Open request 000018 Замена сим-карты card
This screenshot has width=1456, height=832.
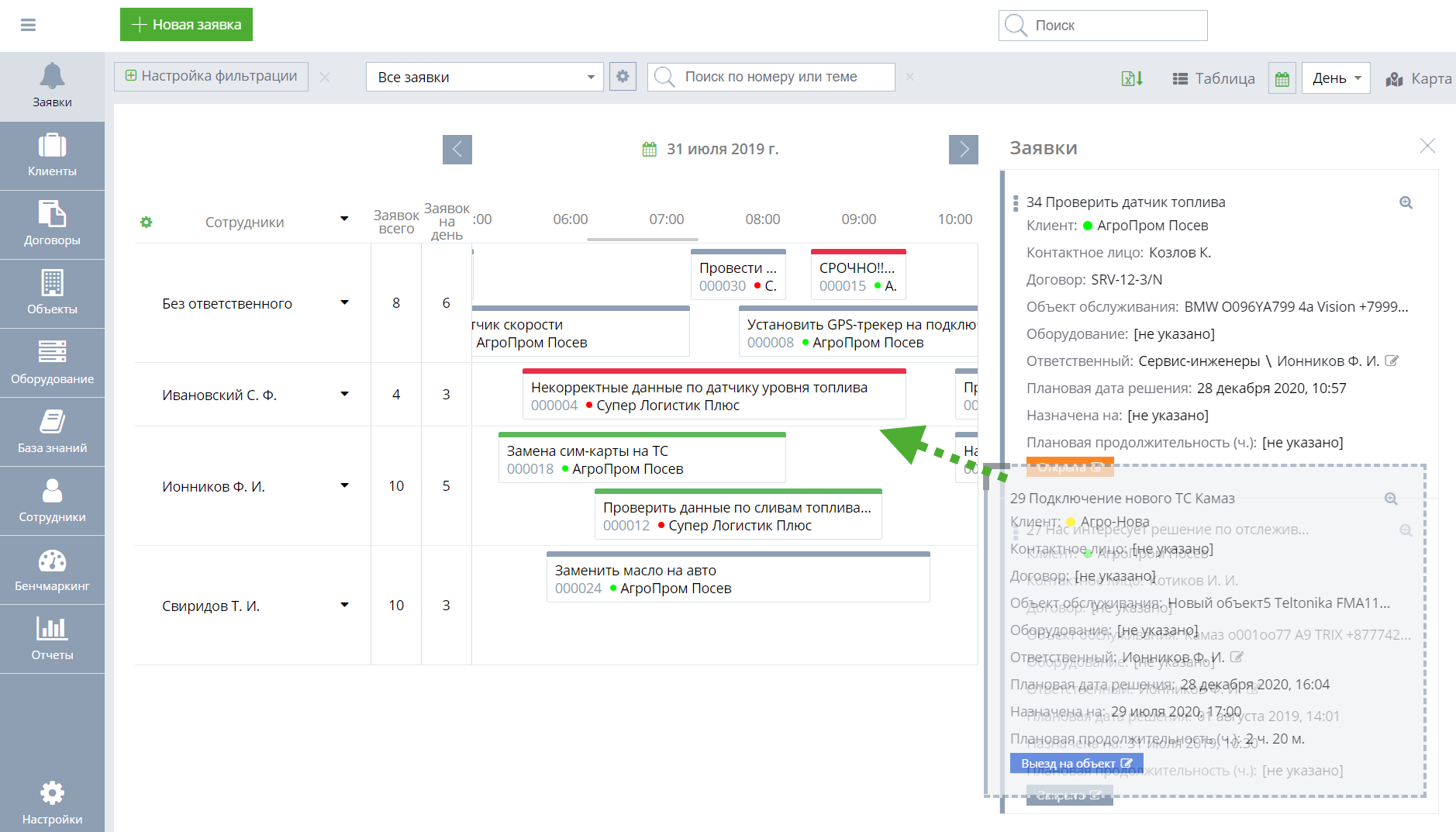coord(642,457)
